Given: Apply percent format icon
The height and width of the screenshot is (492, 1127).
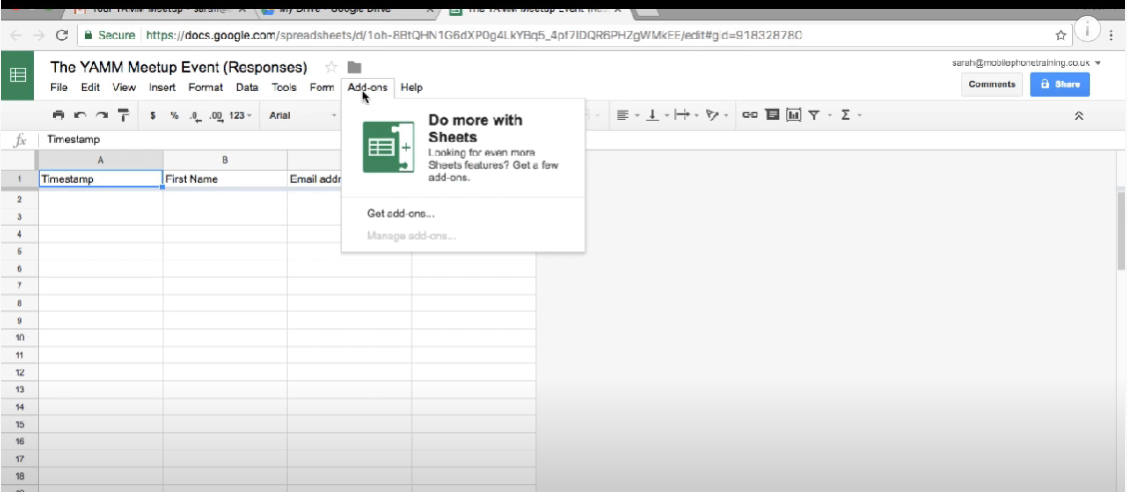Looking at the screenshot, I should (174, 115).
